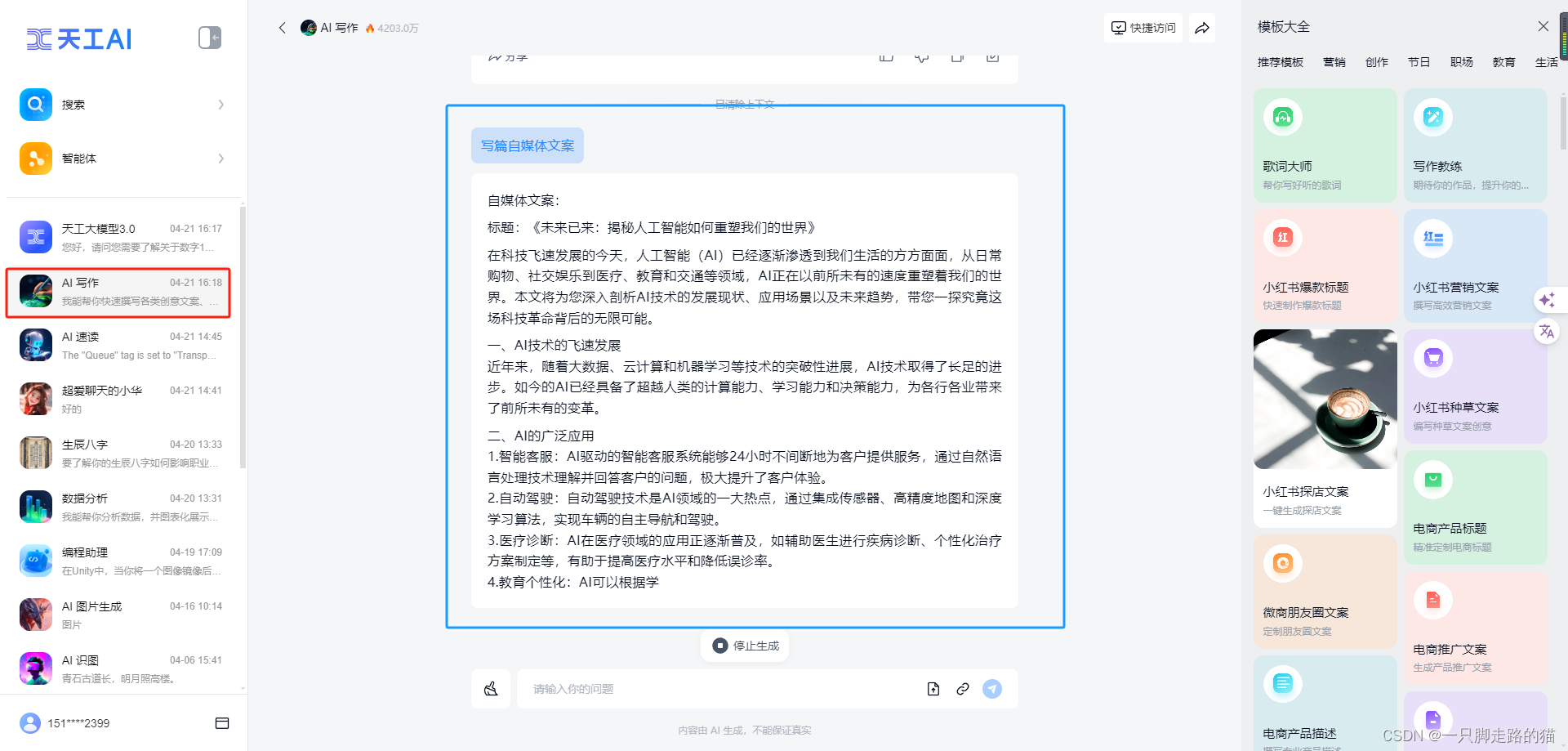Open the 天工大模型3.0 conversation

pyautogui.click(x=121, y=237)
